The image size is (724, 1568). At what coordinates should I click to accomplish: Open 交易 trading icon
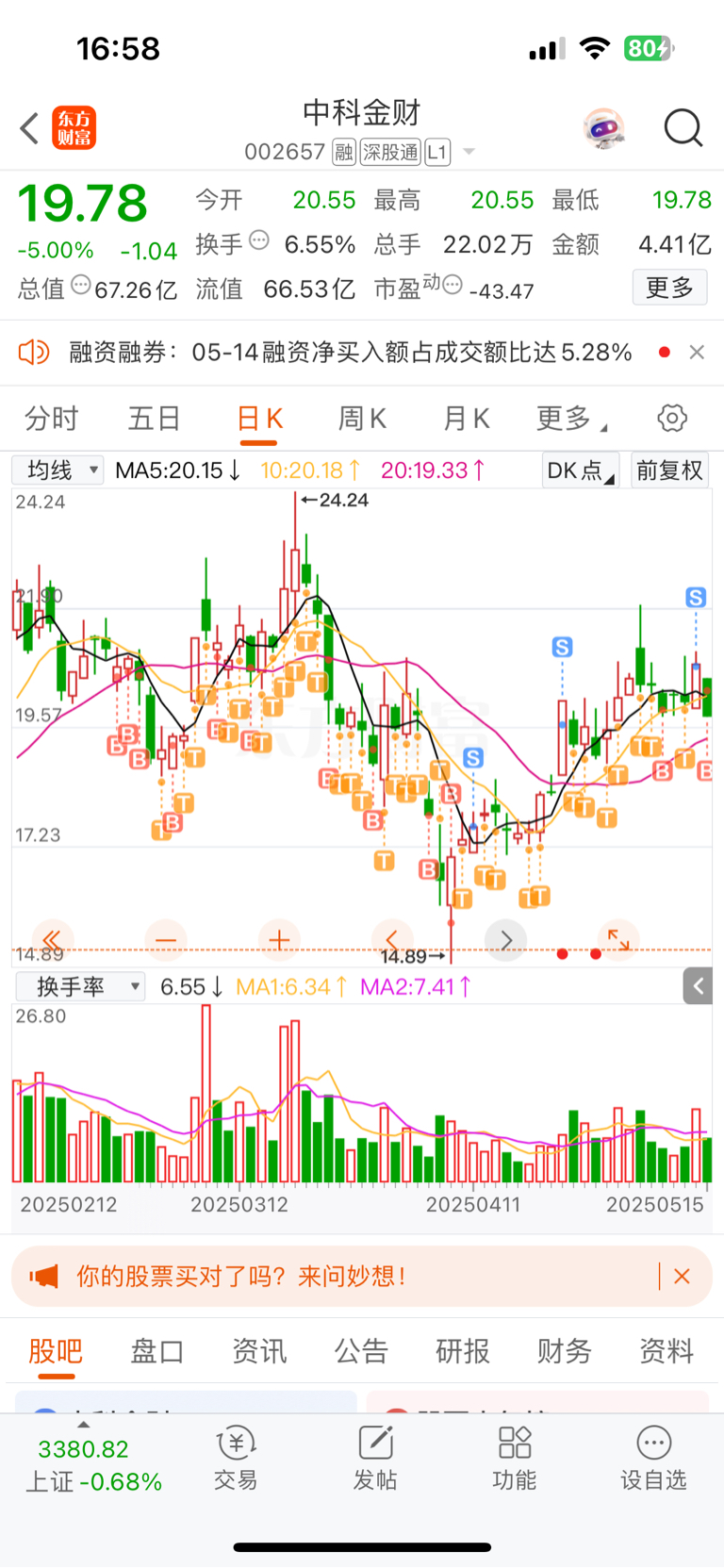pyautogui.click(x=236, y=1458)
